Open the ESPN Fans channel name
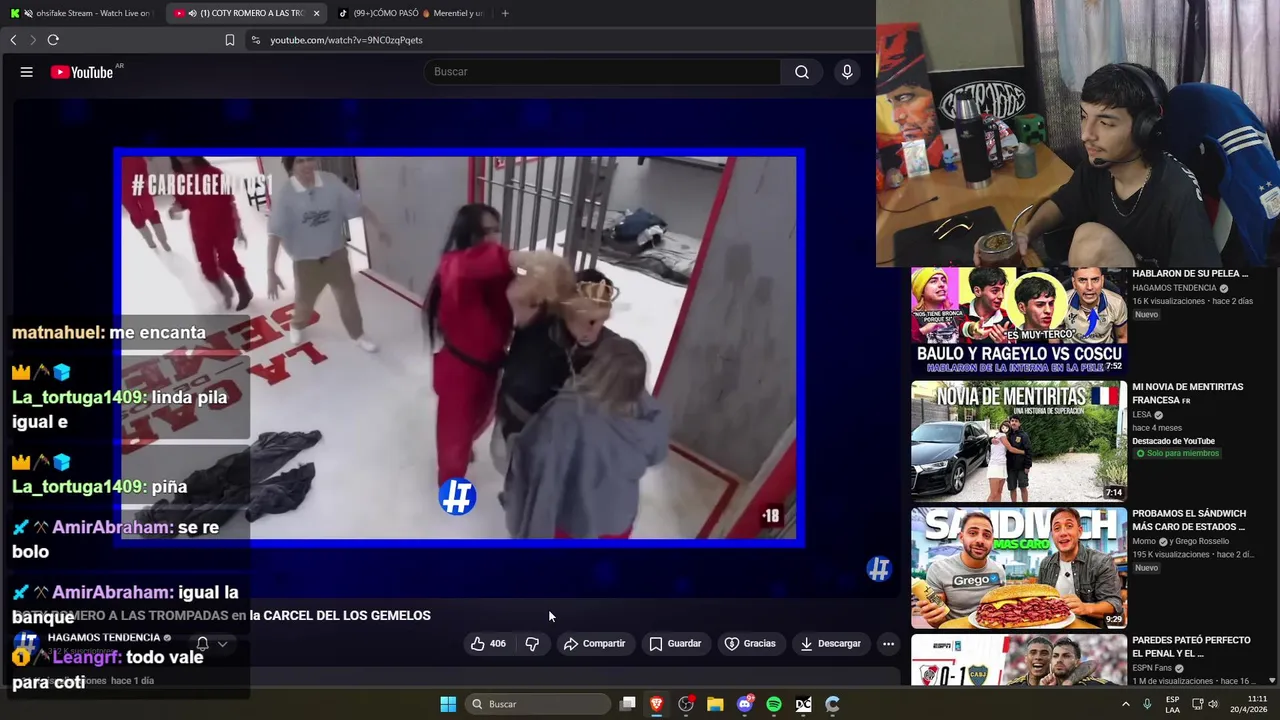The image size is (1280, 720). pos(1153,668)
